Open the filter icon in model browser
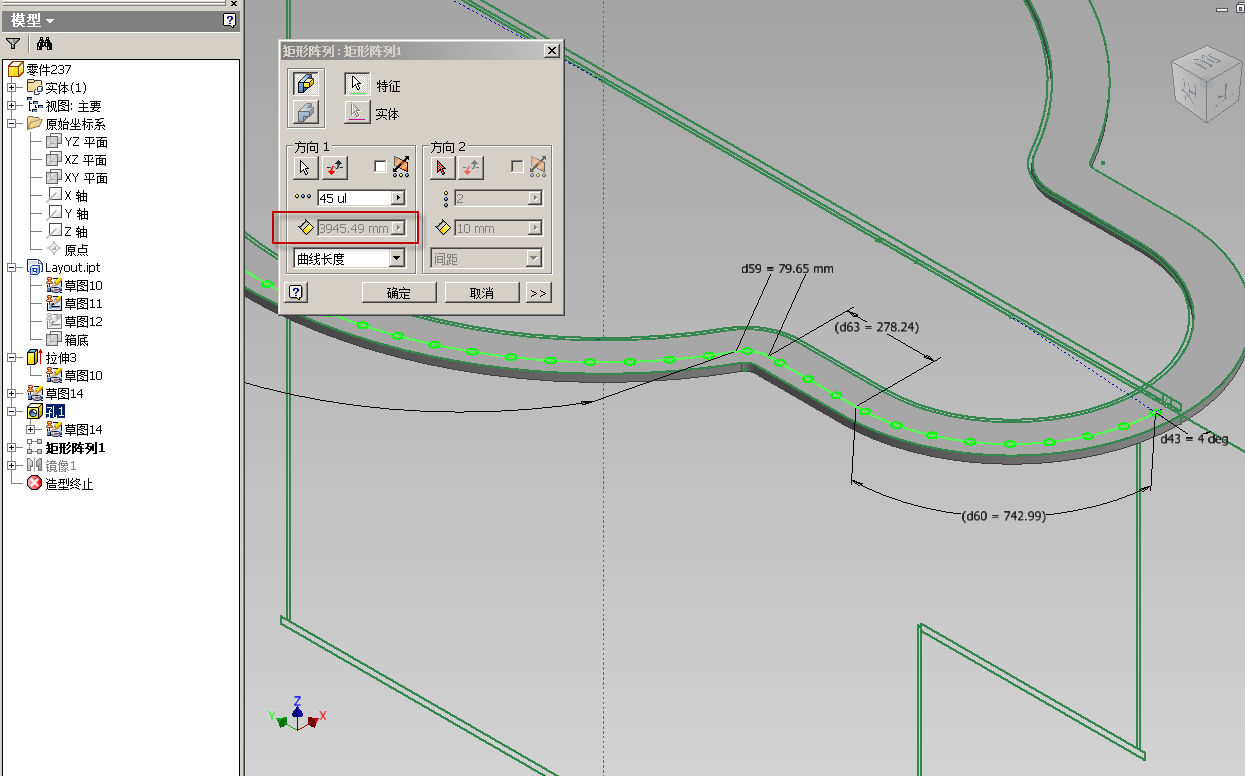Viewport: 1245px width, 776px height. (x=13, y=44)
